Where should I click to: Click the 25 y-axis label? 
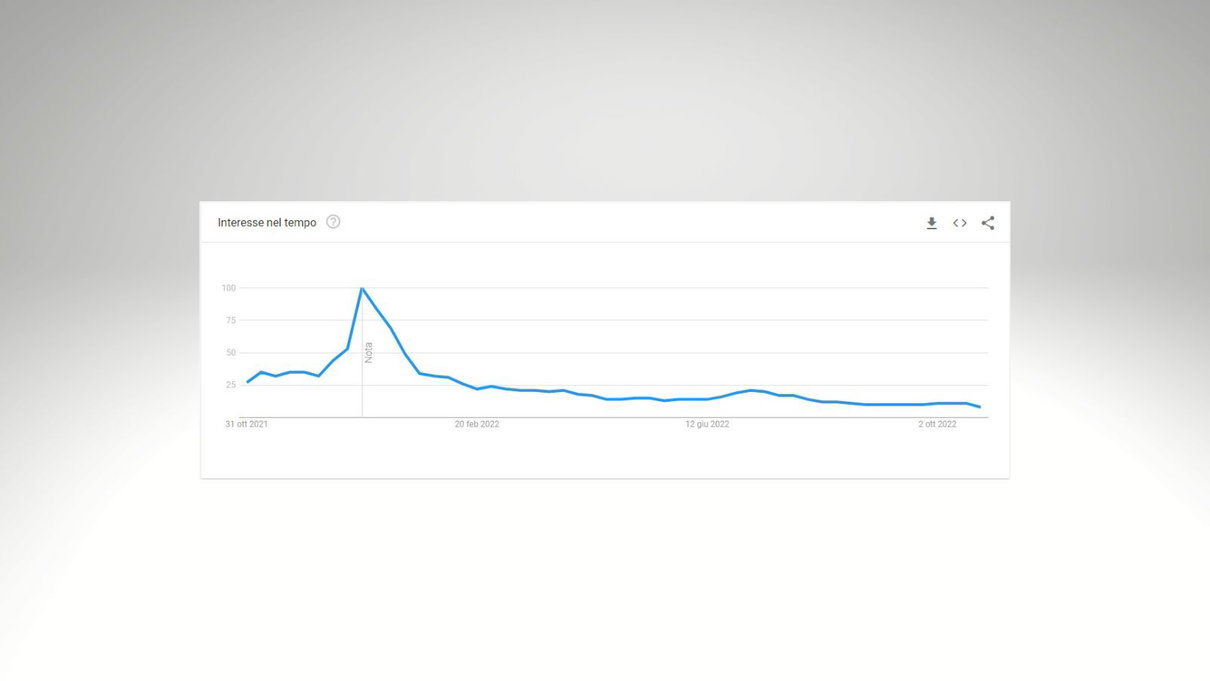tap(231, 385)
